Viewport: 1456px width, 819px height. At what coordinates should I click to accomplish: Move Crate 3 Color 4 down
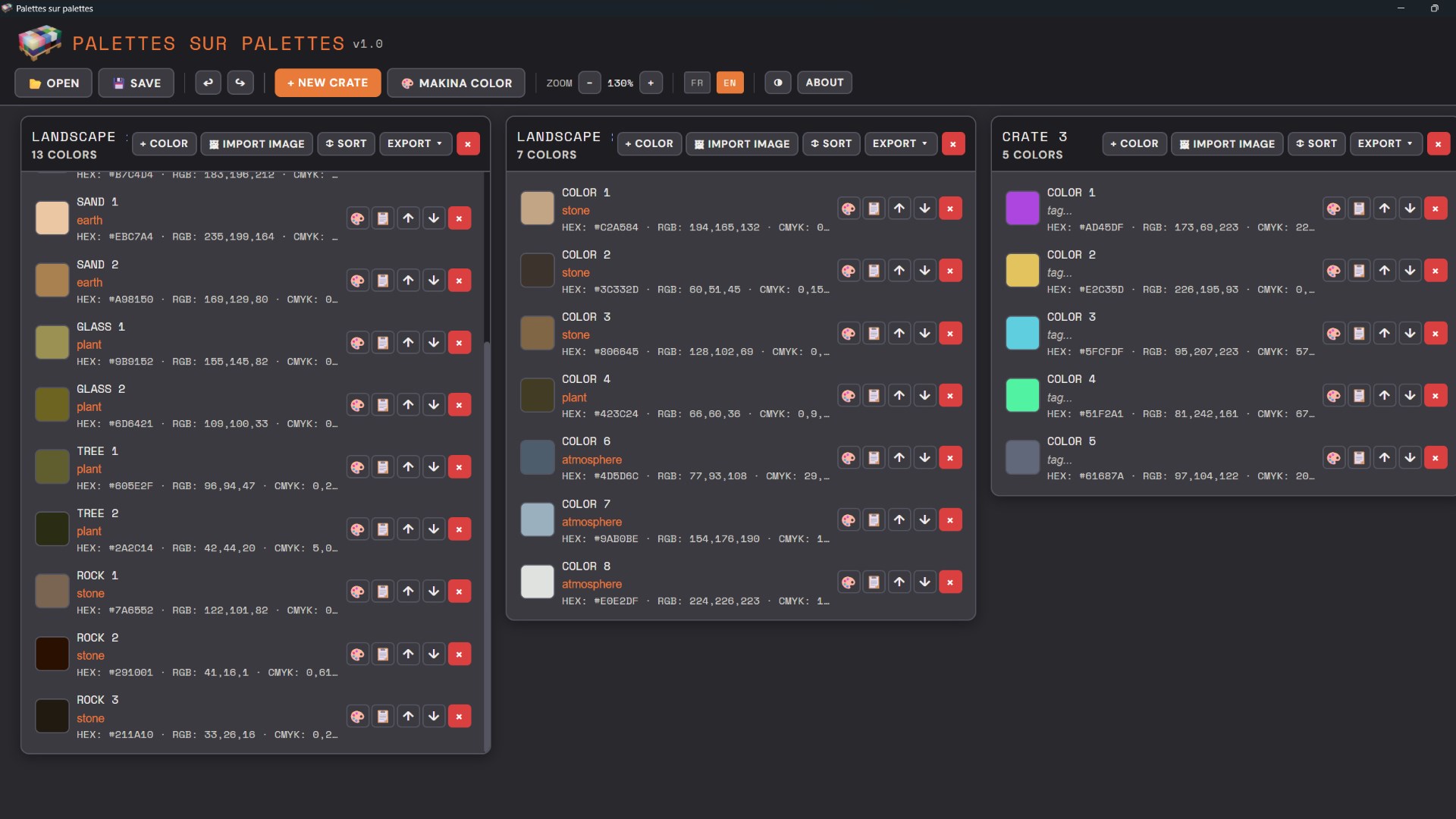pos(1410,395)
